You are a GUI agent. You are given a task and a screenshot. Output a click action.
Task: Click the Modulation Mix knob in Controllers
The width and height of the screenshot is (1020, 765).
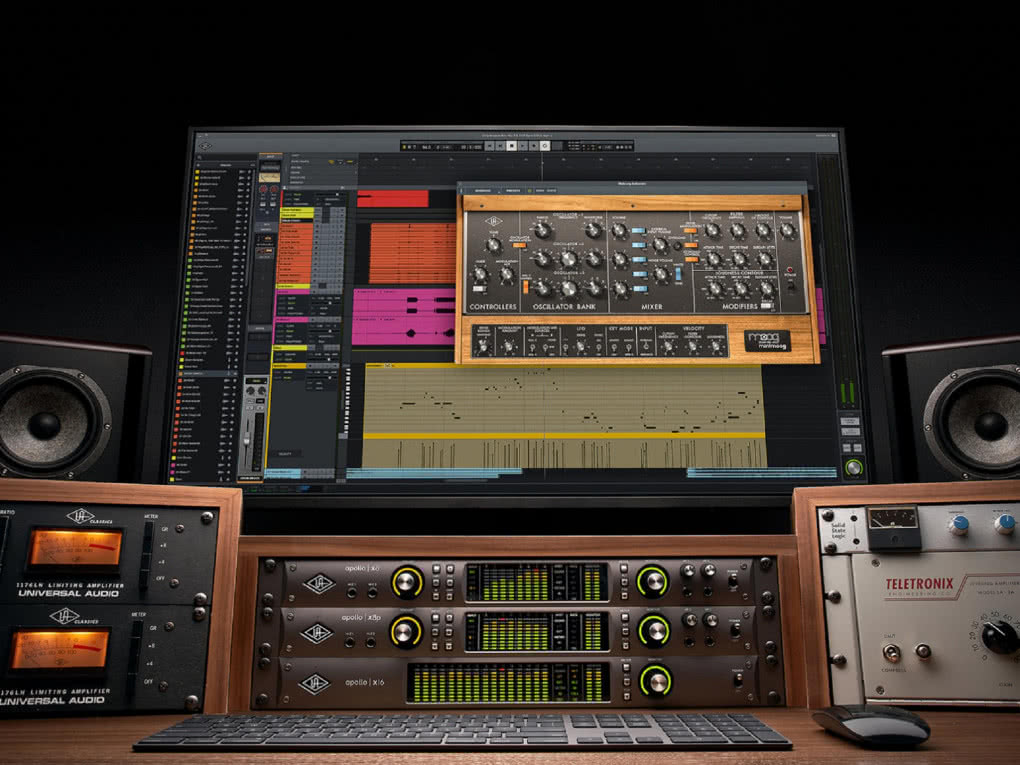point(507,274)
